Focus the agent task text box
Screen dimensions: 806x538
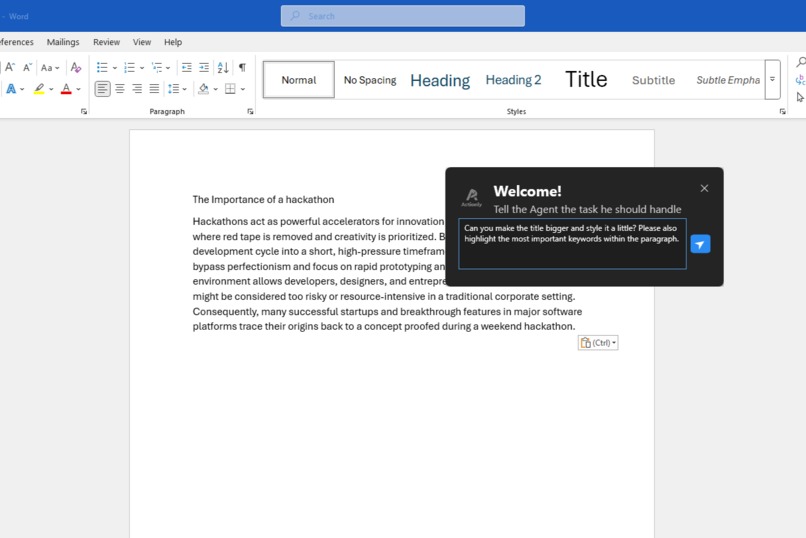tap(572, 244)
